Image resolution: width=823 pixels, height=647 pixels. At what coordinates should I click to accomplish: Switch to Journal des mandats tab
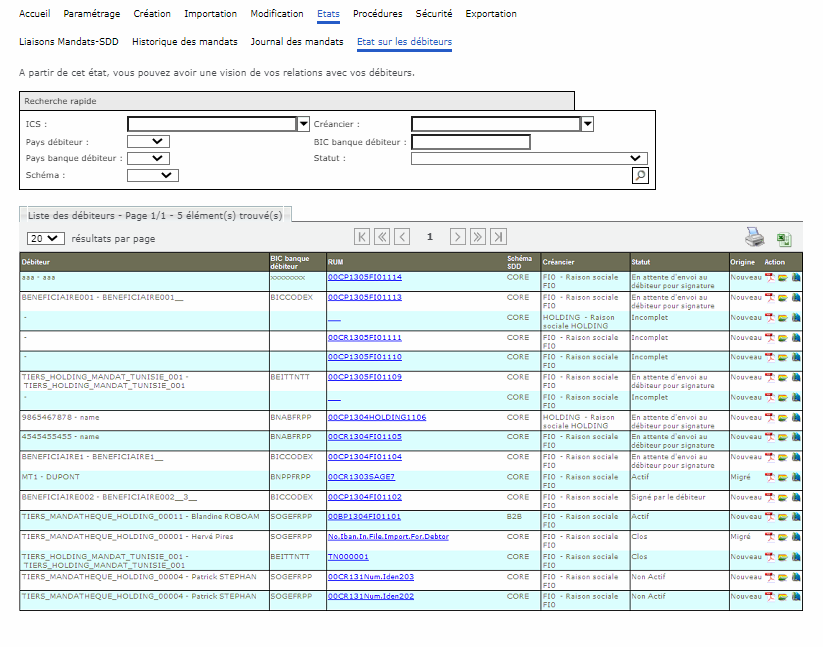(x=297, y=42)
